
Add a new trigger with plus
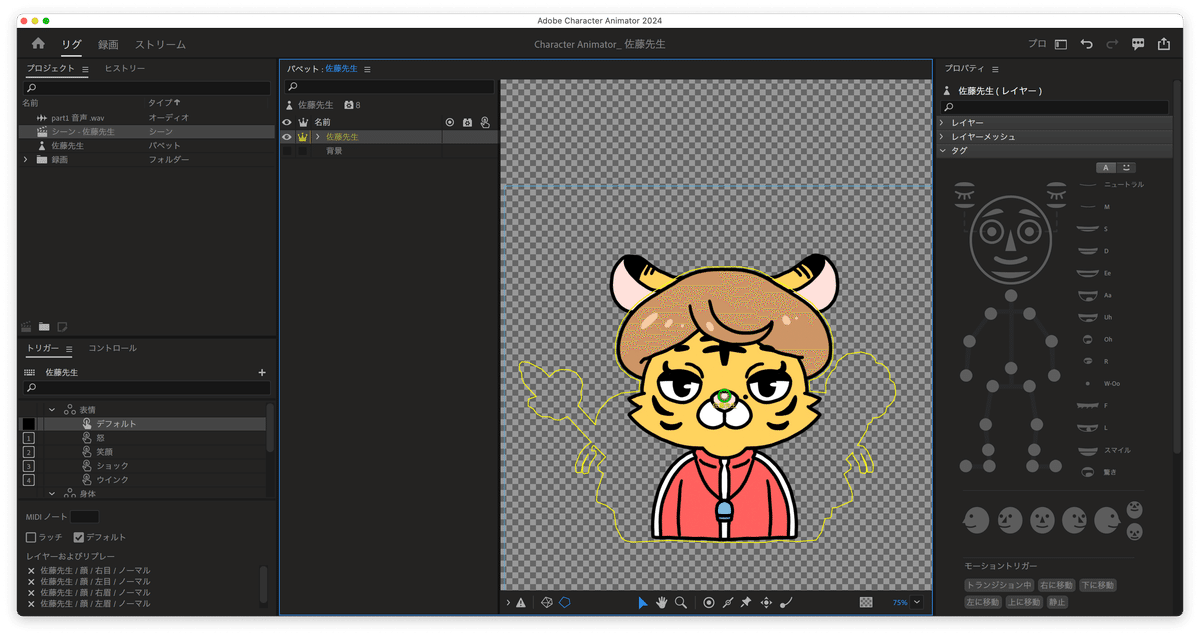tap(262, 372)
